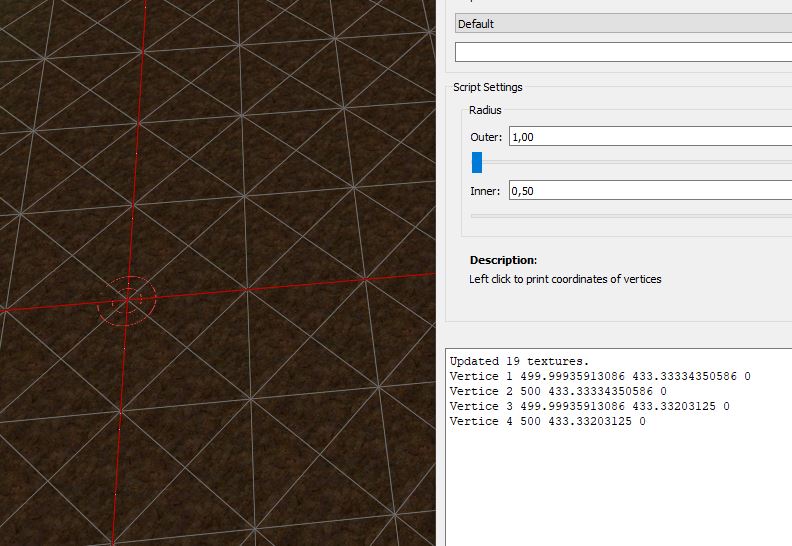792x546 pixels.
Task: Click 'Left click to print coordinates of vertices'
Action: click(x=565, y=279)
